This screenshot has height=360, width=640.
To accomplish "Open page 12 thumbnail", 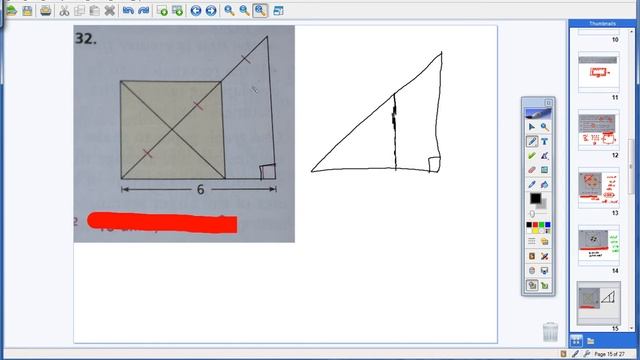I will [x=598, y=131].
